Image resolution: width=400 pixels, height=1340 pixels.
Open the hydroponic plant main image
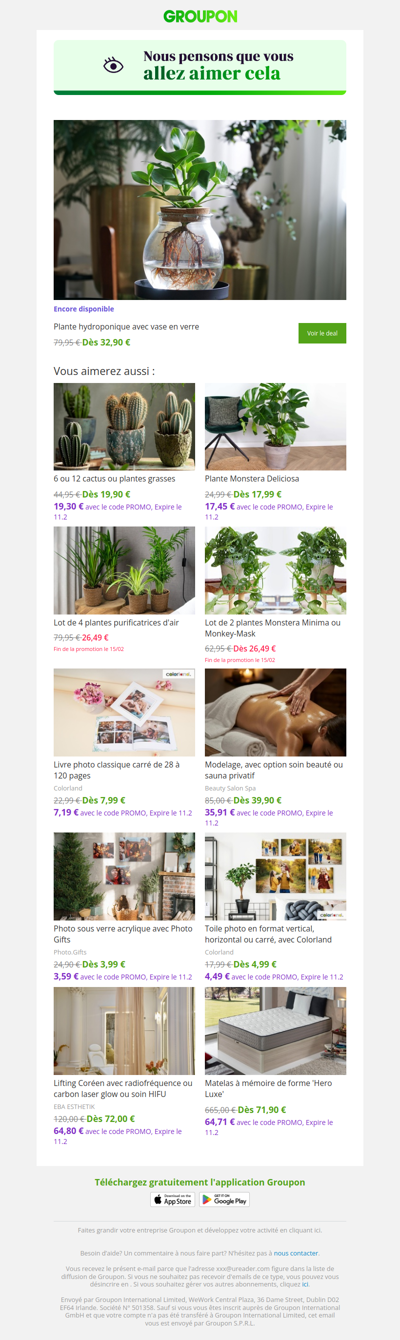200,210
